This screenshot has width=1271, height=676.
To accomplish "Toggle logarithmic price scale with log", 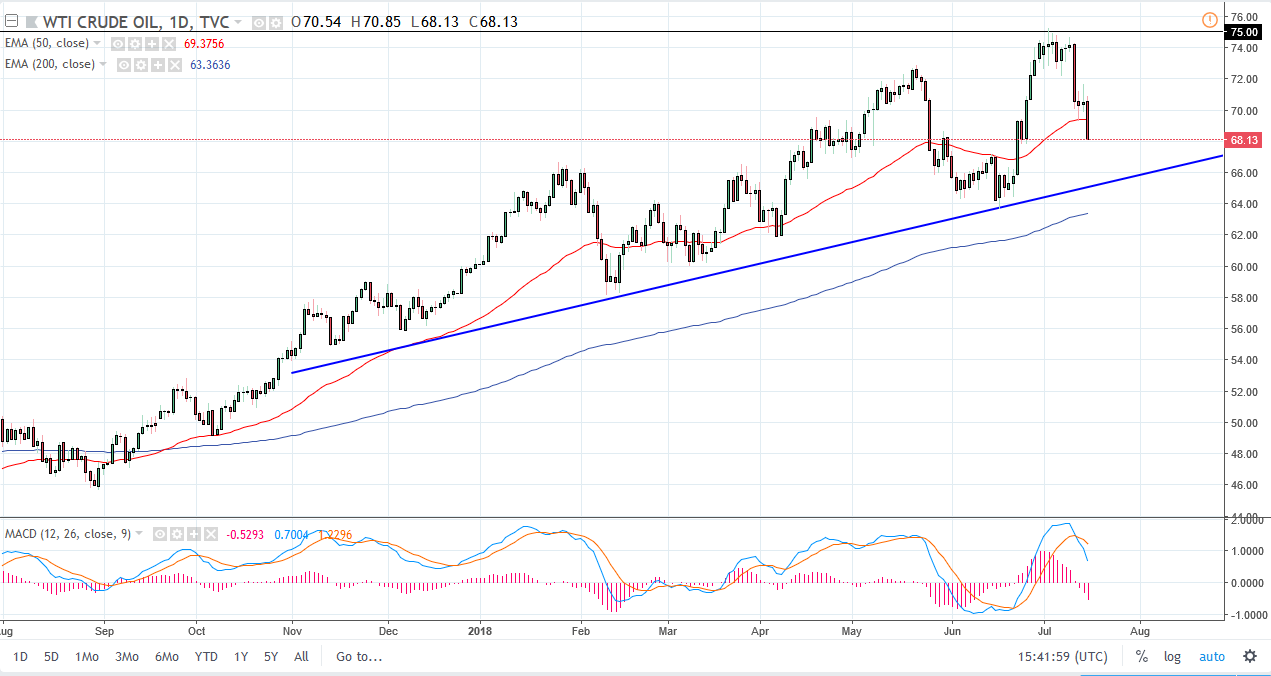I will [1171, 657].
